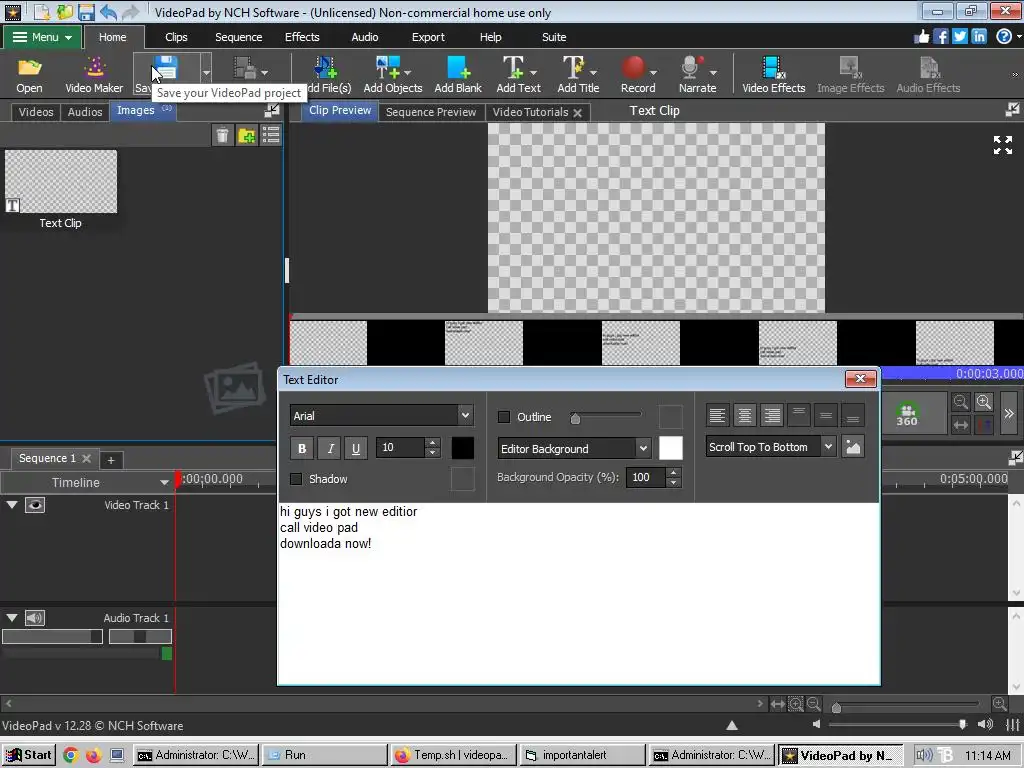
Task: Click the undo arrow in title bar
Action: point(108,12)
